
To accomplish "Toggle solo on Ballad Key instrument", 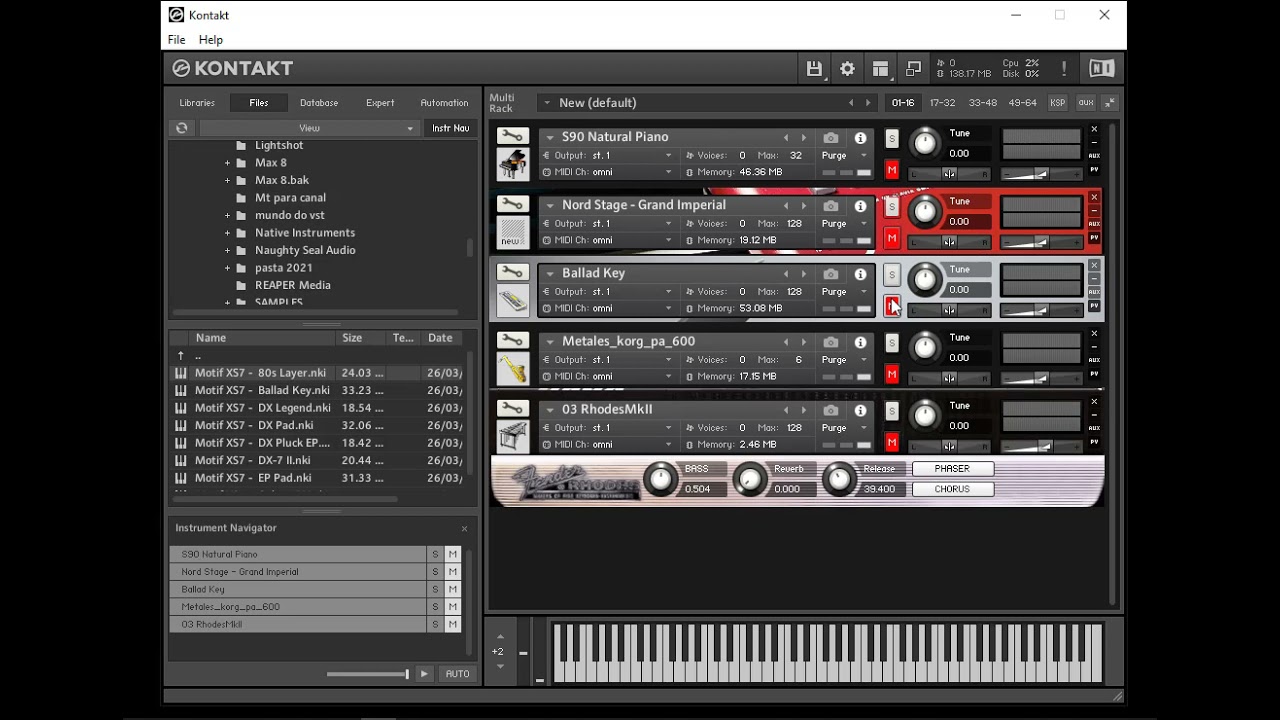I will click(892, 275).
